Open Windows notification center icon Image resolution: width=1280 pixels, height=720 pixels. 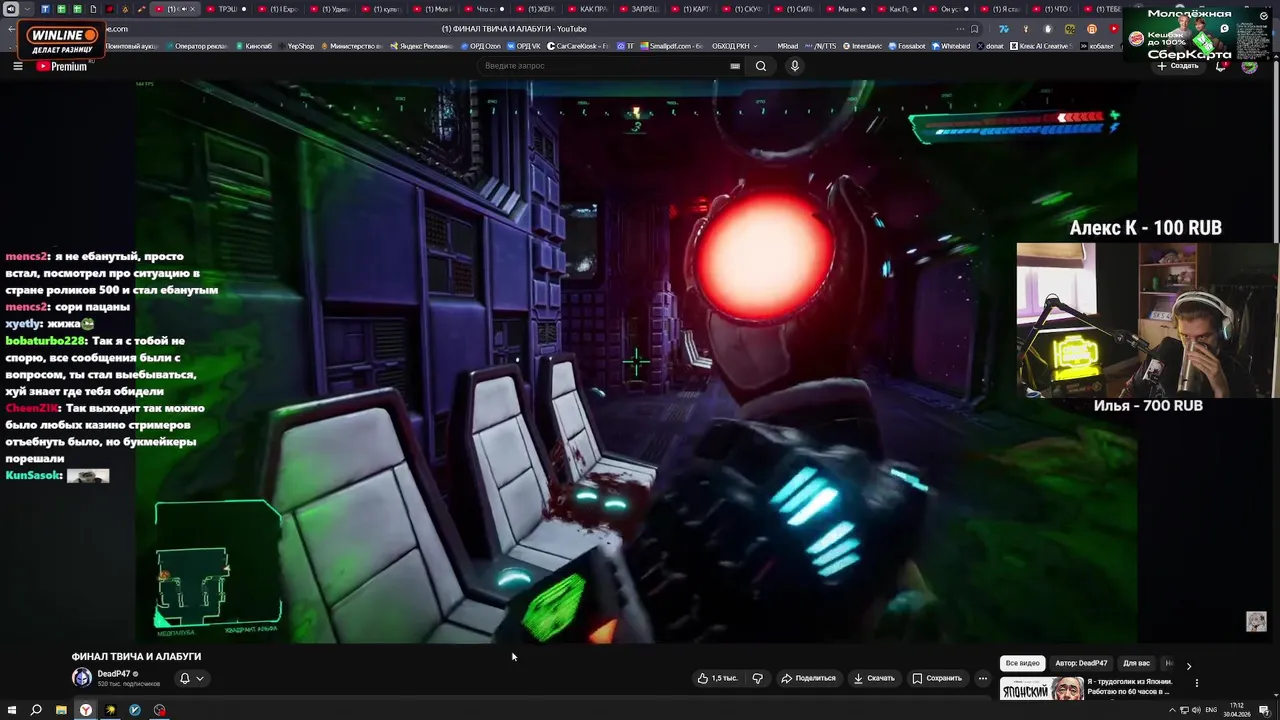tap(1264, 710)
